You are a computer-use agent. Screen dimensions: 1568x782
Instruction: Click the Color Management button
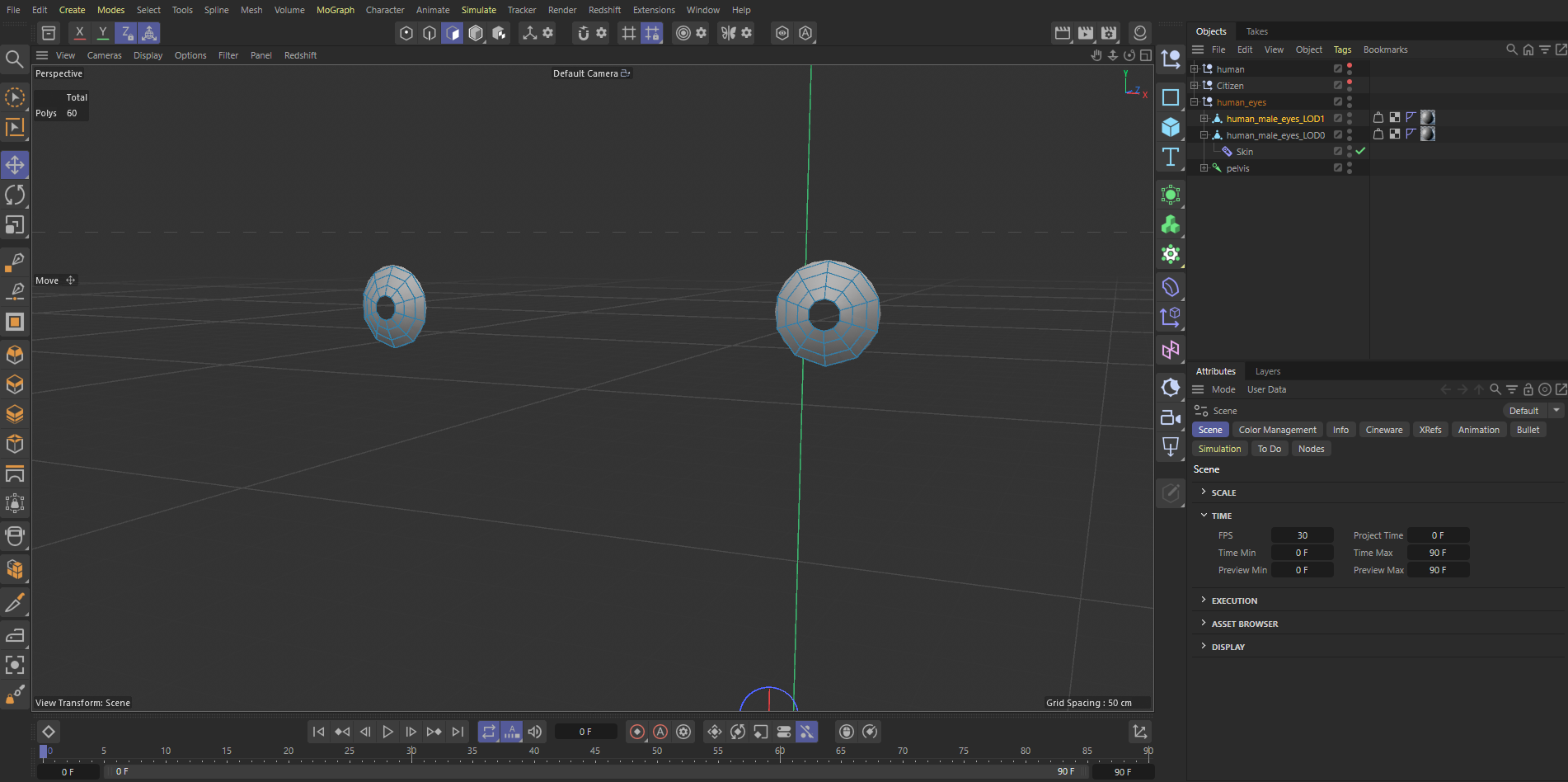click(x=1277, y=430)
